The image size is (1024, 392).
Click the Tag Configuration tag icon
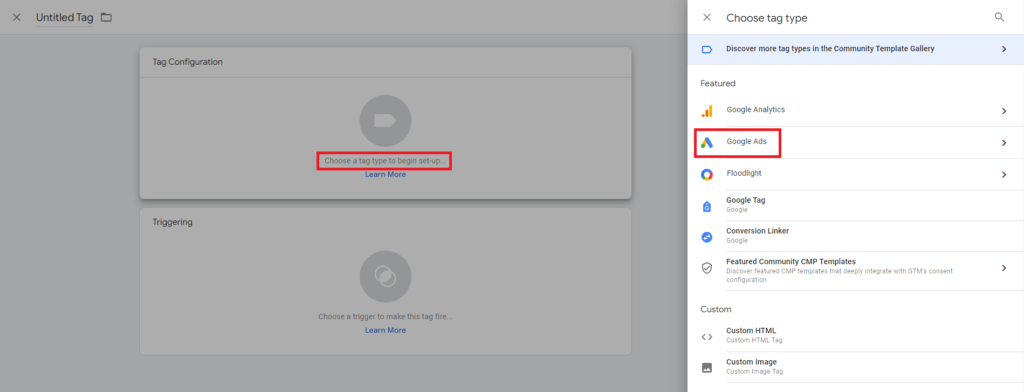coord(385,121)
